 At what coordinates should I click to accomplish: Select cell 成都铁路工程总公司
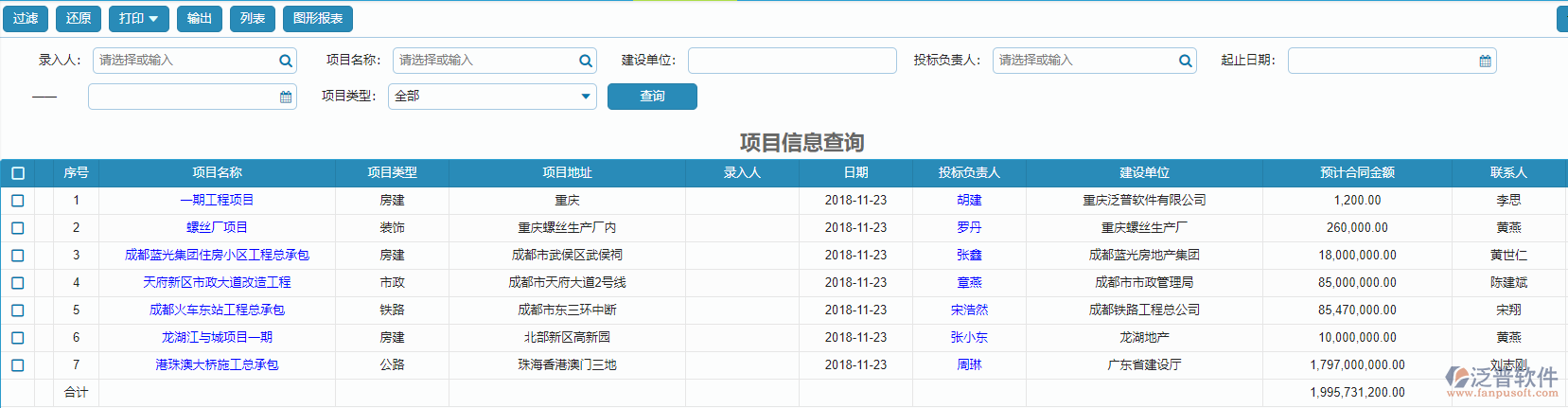coord(1144,310)
